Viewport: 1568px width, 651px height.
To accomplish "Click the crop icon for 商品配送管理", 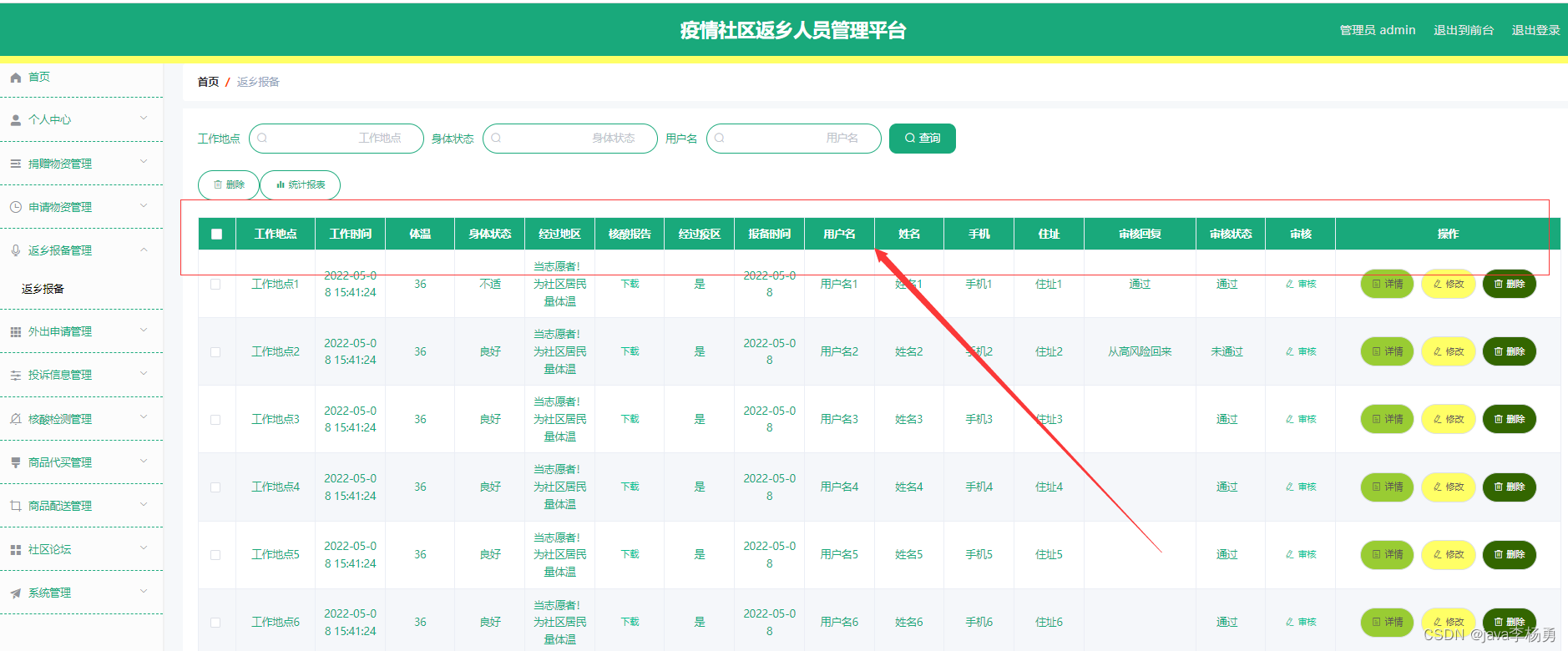I will tap(16, 506).
